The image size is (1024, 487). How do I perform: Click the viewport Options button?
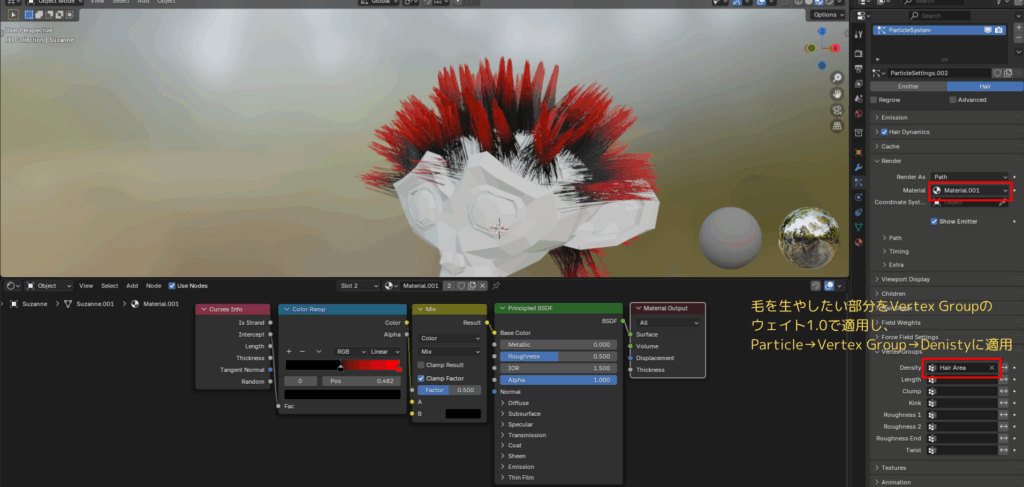coord(828,14)
